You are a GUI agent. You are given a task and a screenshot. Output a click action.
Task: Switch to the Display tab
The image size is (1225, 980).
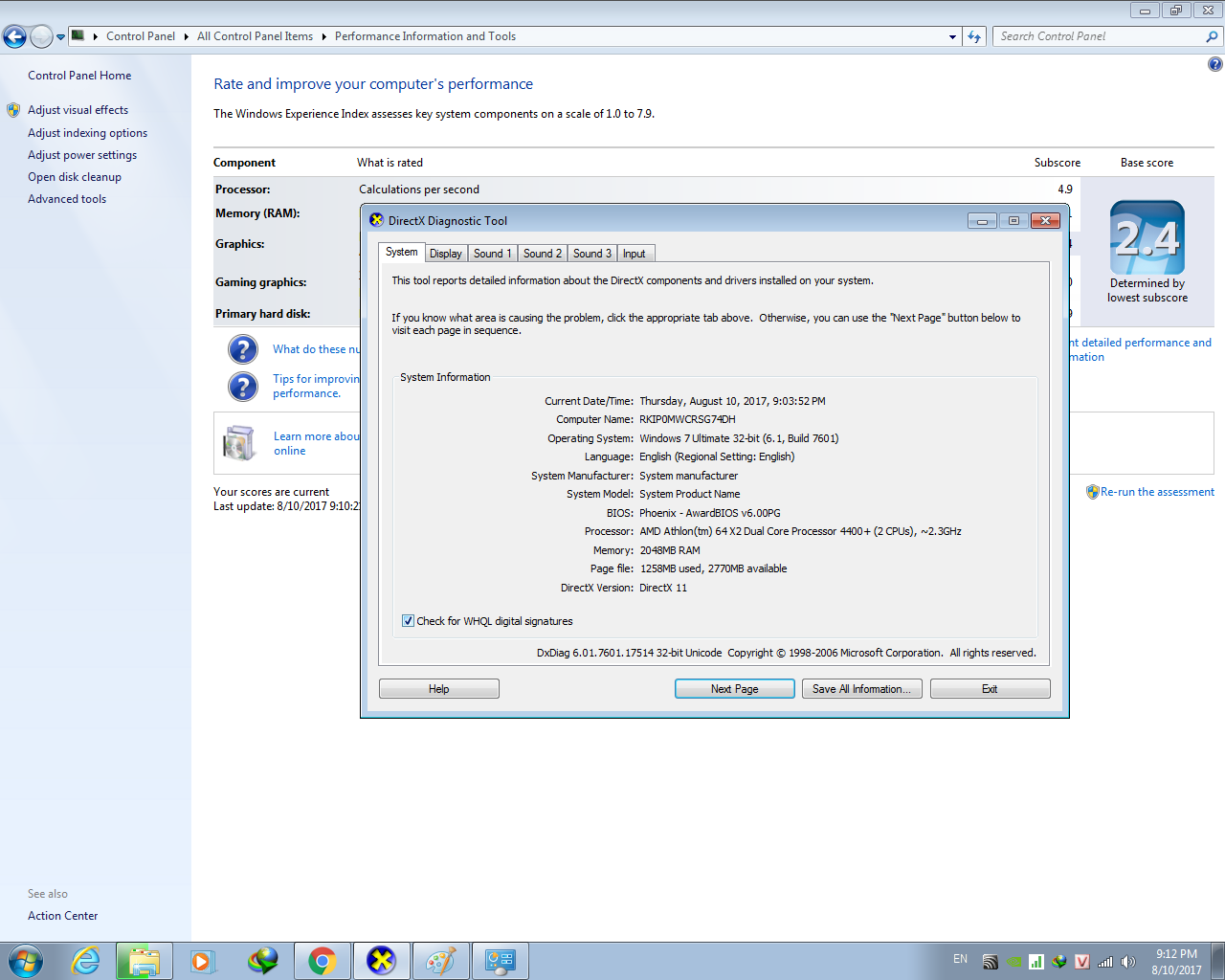click(x=446, y=254)
